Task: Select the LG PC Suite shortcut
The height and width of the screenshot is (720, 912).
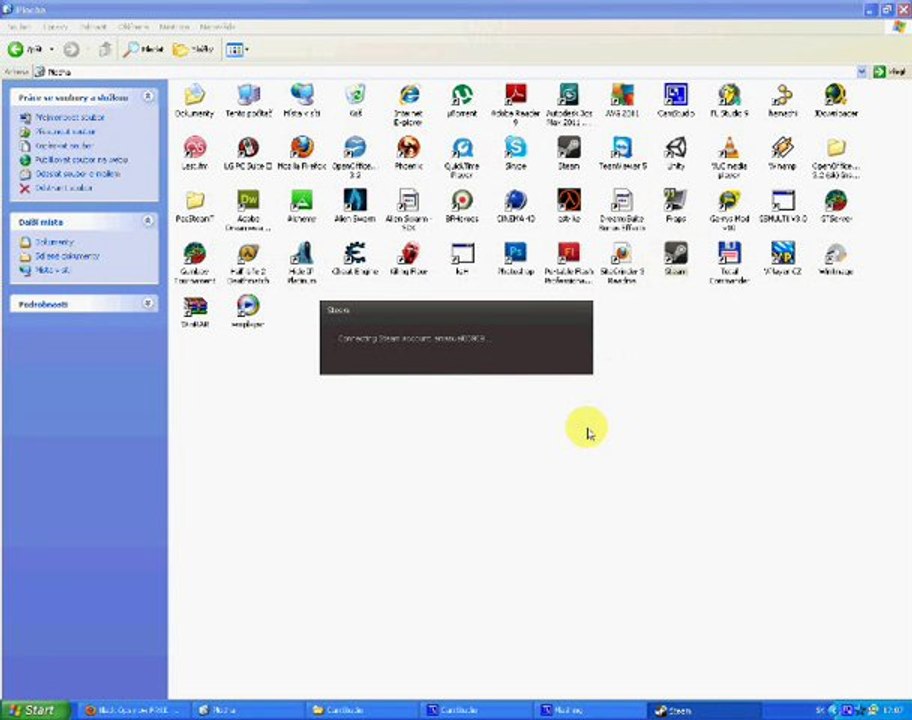Action: (x=248, y=154)
